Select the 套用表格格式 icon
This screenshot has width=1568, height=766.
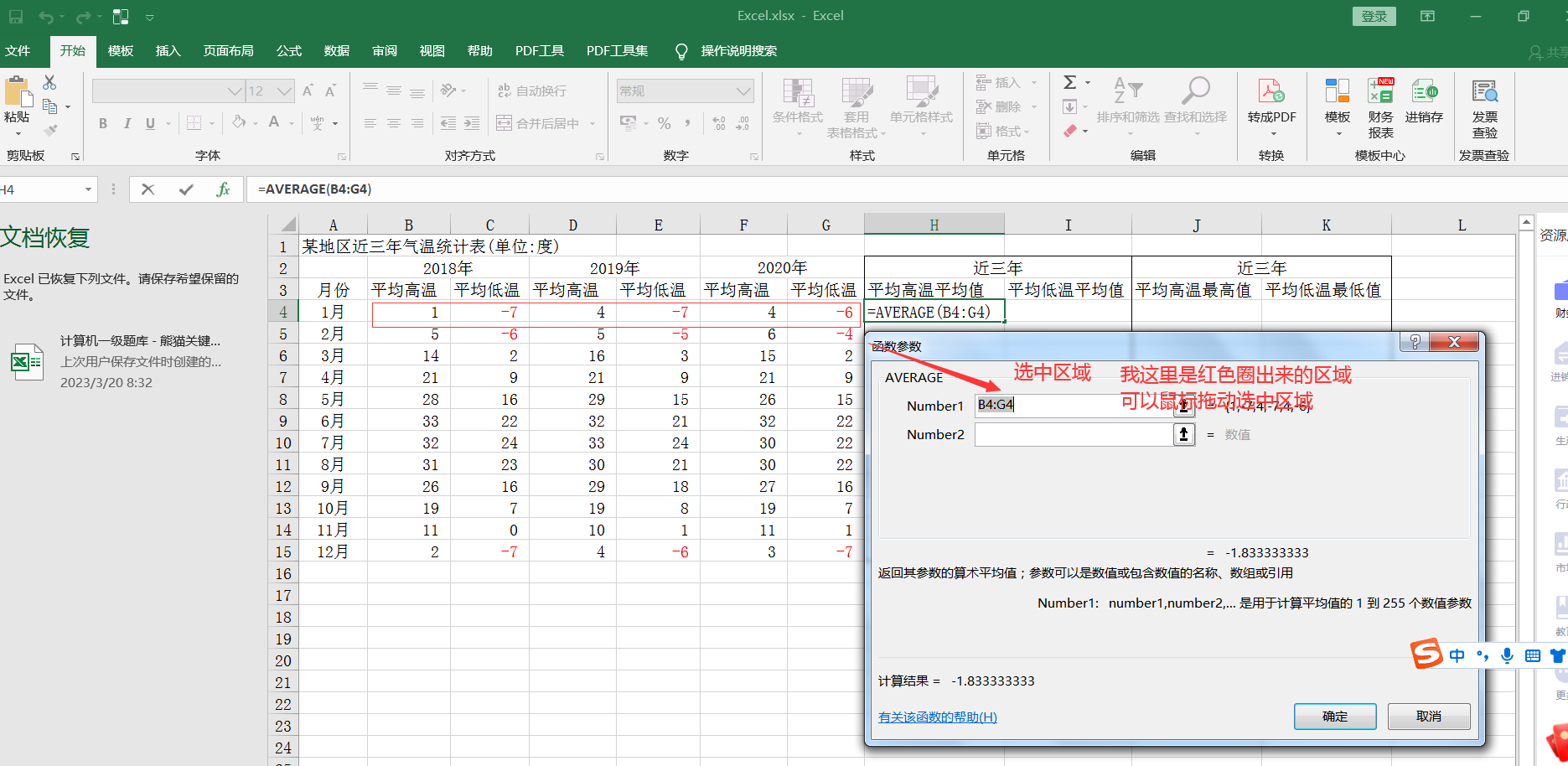[856, 106]
